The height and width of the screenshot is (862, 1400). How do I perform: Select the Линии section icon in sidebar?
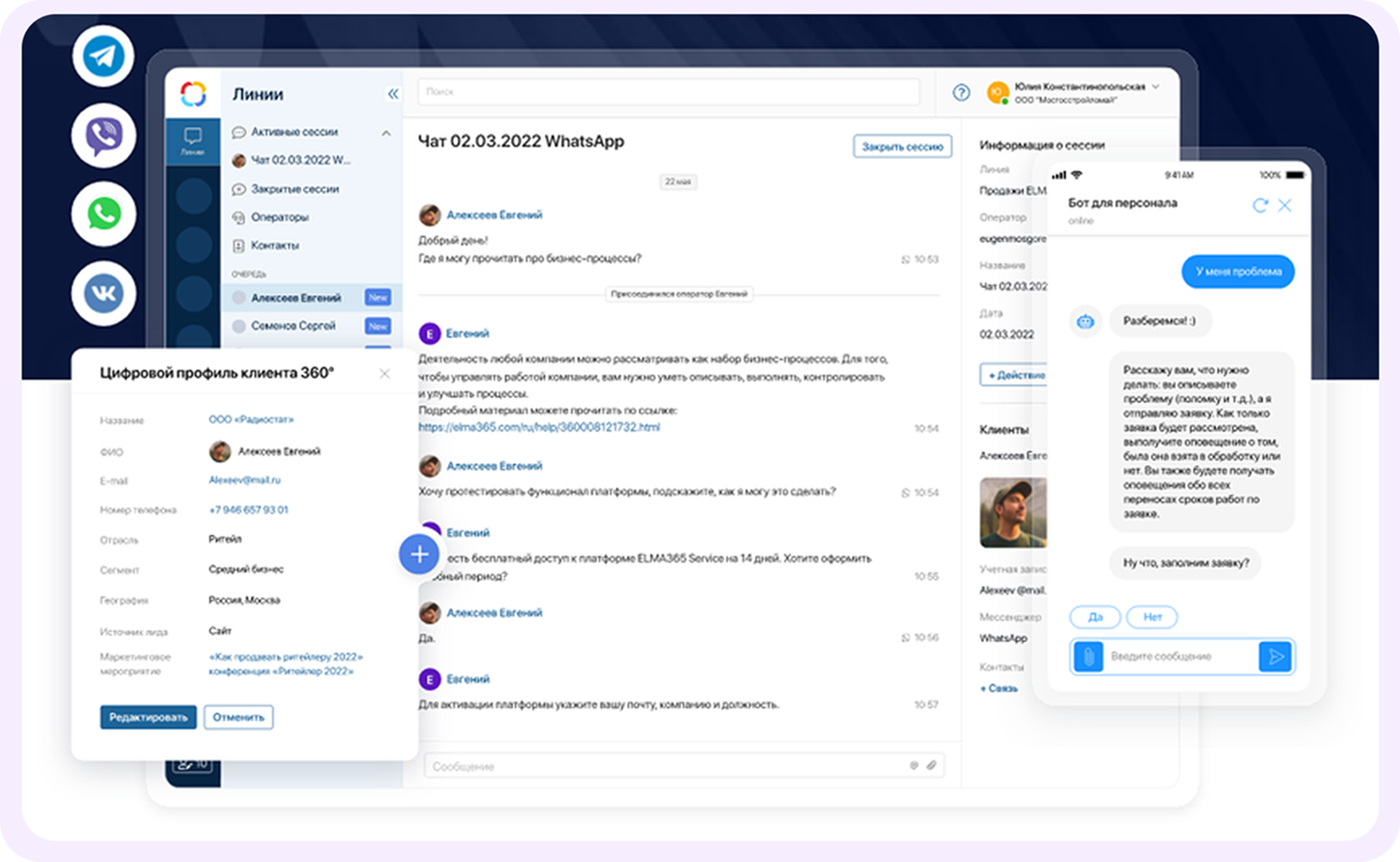click(x=191, y=136)
